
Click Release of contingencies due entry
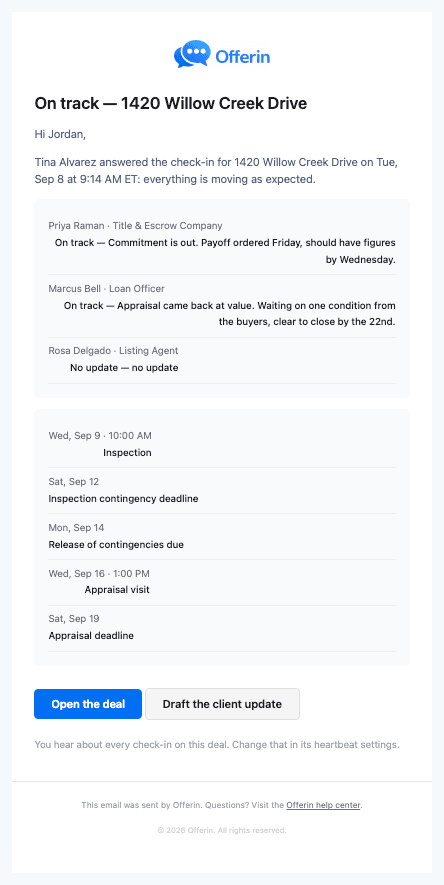pyautogui.click(x=222, y=537)
